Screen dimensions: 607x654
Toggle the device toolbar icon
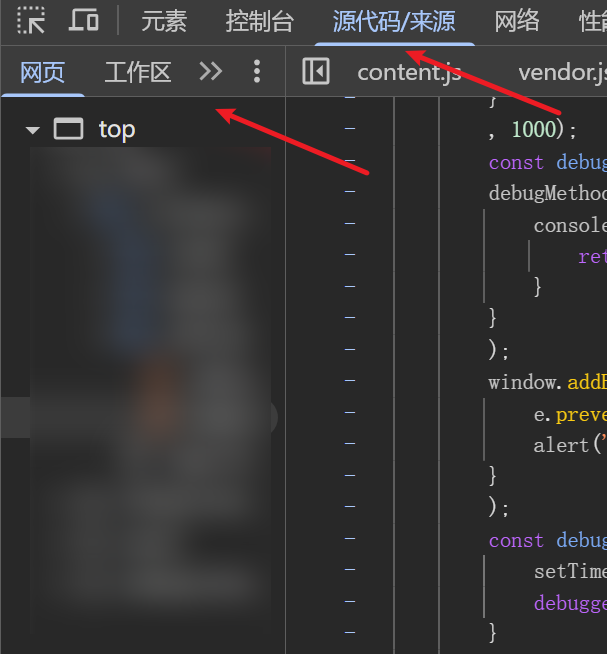pyautogui.click(x=84, y=20)
